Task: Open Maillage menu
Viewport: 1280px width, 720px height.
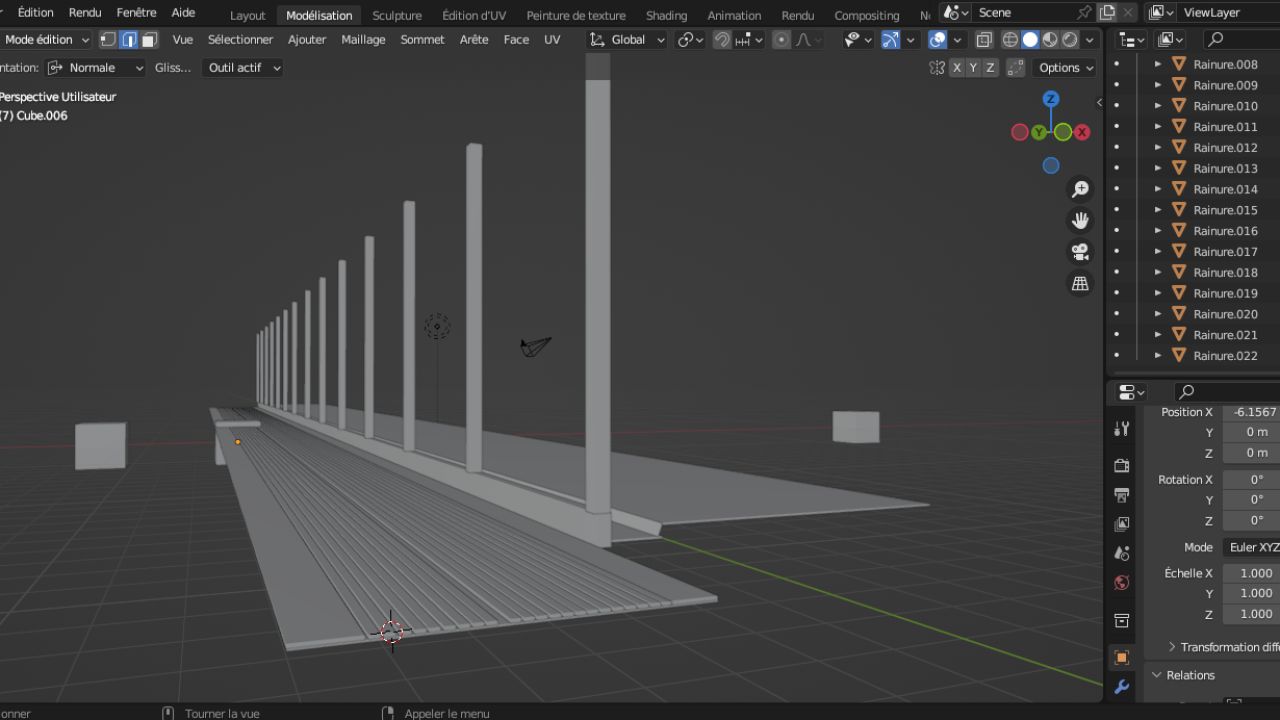Action: pos(363,40)
